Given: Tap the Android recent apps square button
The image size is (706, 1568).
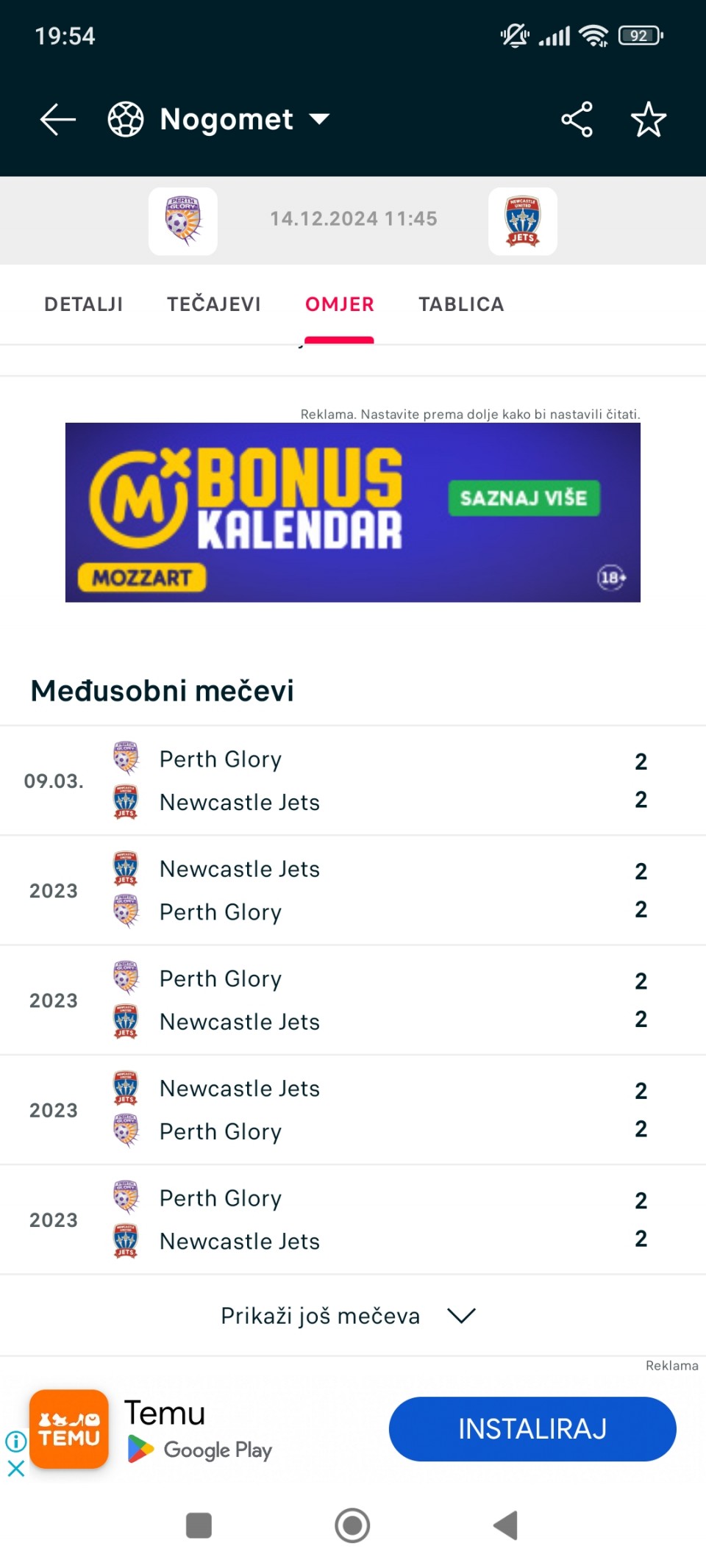Looking at the screenshot, I should 199,1525.
